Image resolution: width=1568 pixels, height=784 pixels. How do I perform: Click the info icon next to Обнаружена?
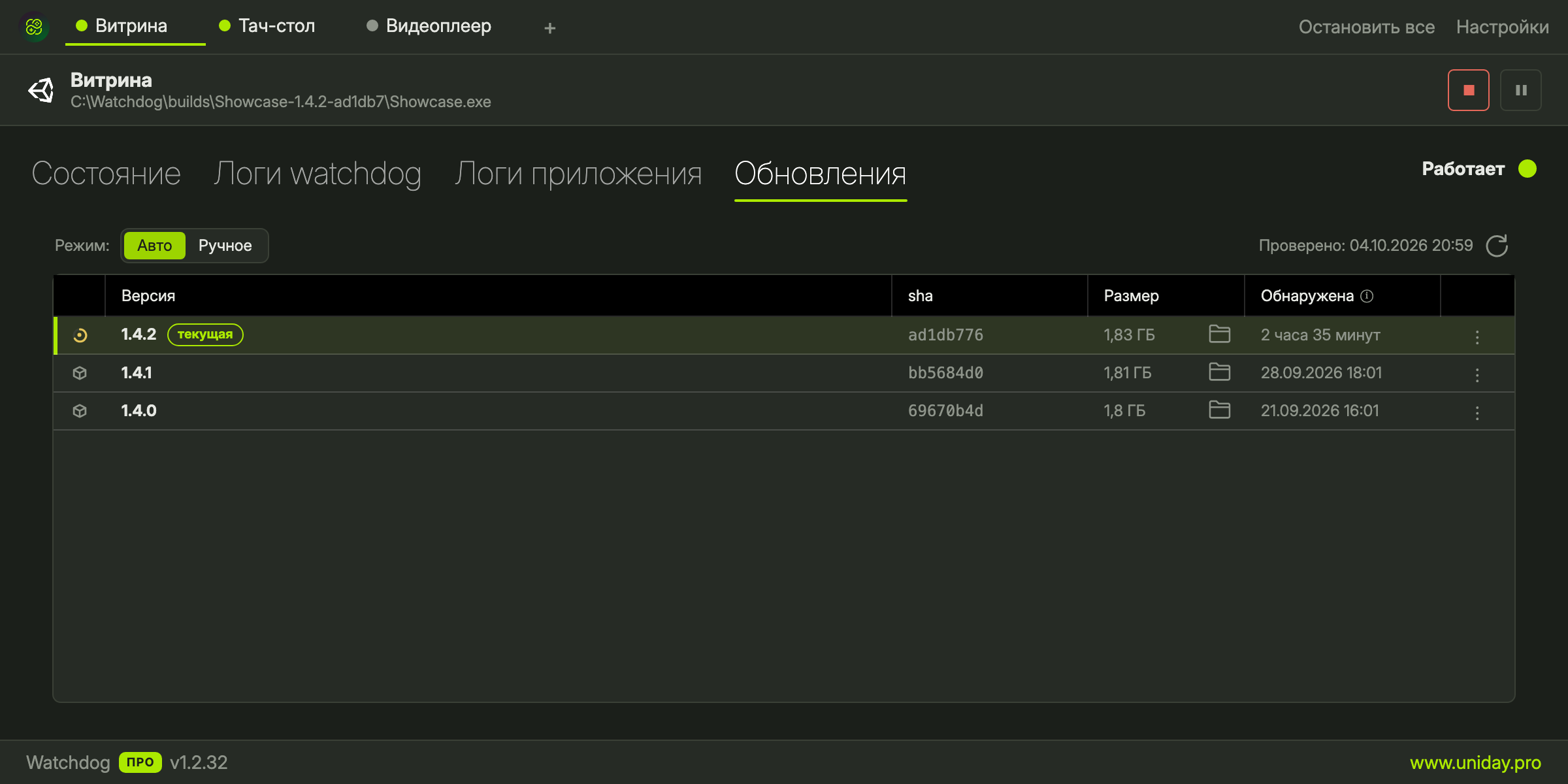point(1367,296)
